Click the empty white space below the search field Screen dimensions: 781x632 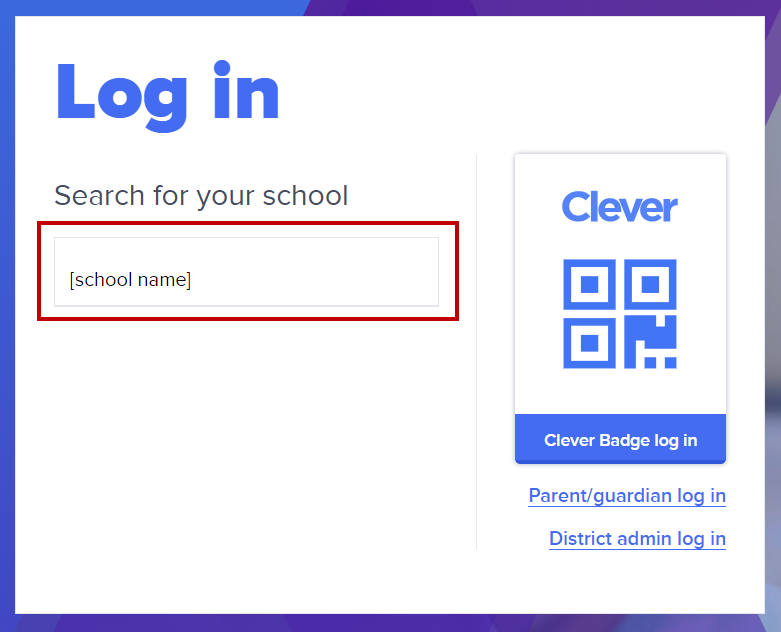point(248,450)
